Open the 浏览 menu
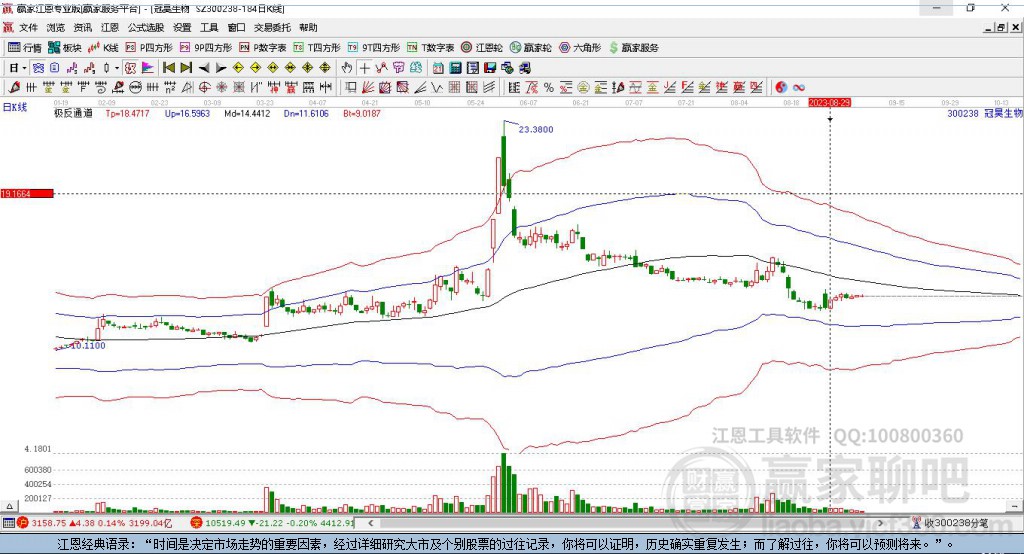The width and height of the screenshot is (1024, 554). (56, 27)
